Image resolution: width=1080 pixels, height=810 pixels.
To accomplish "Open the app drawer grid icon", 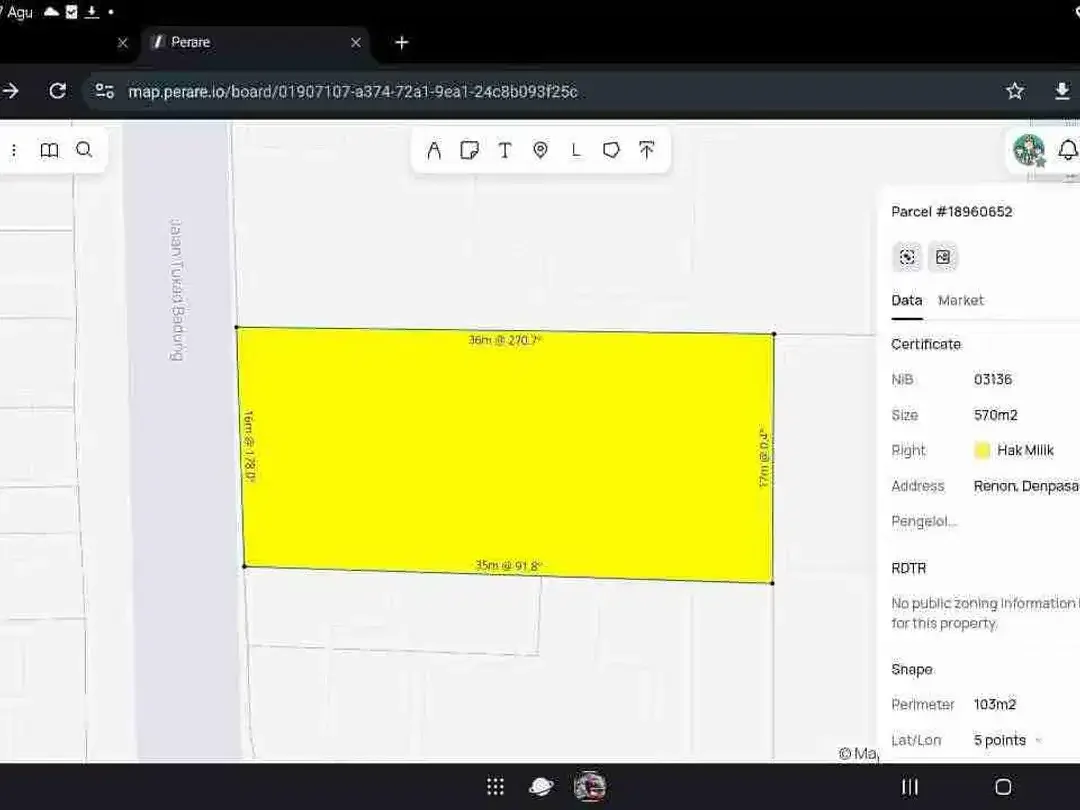I will tap(495, 787).
